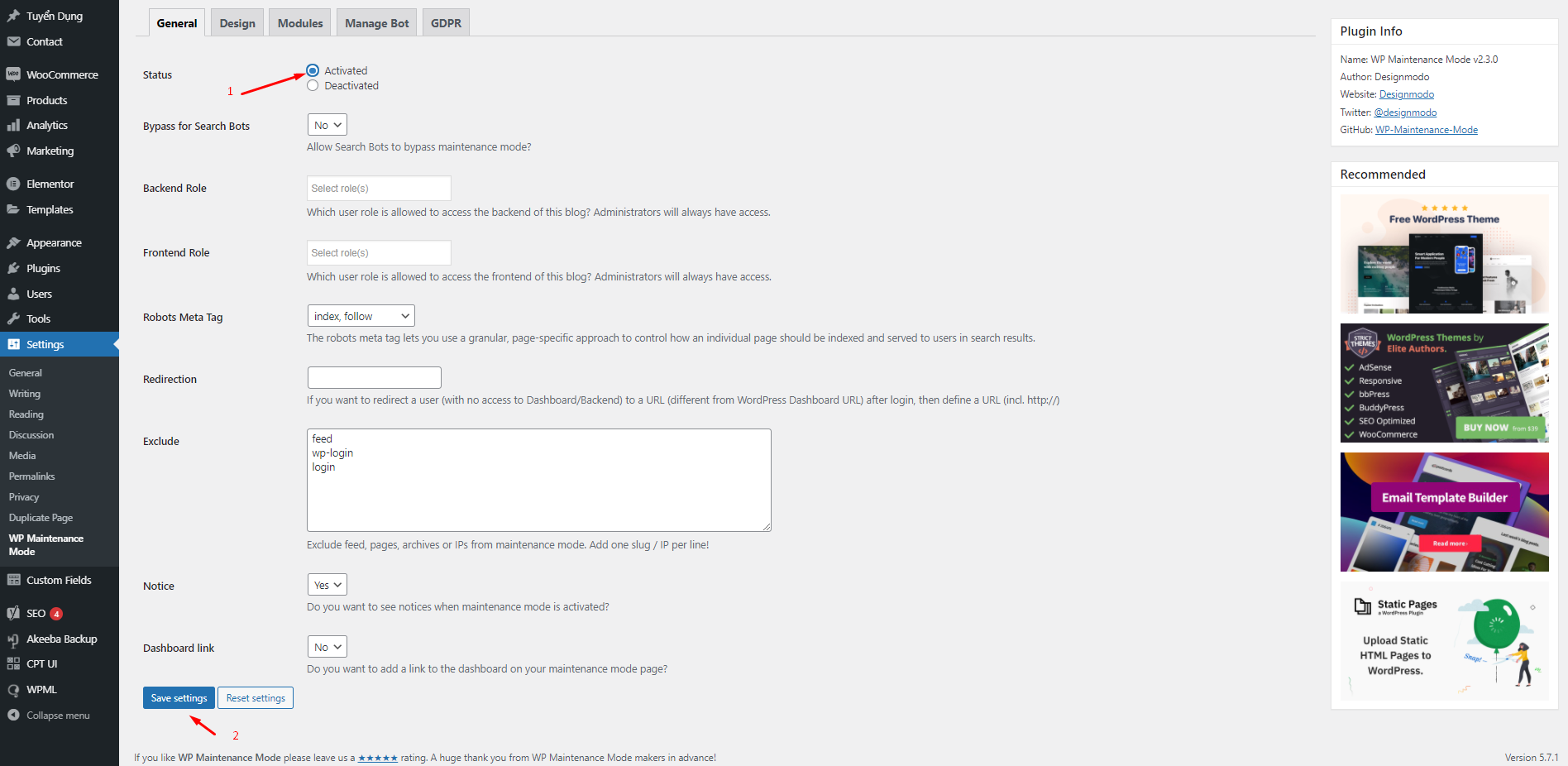Open the Dashboard link dropdown

[327, 647]
